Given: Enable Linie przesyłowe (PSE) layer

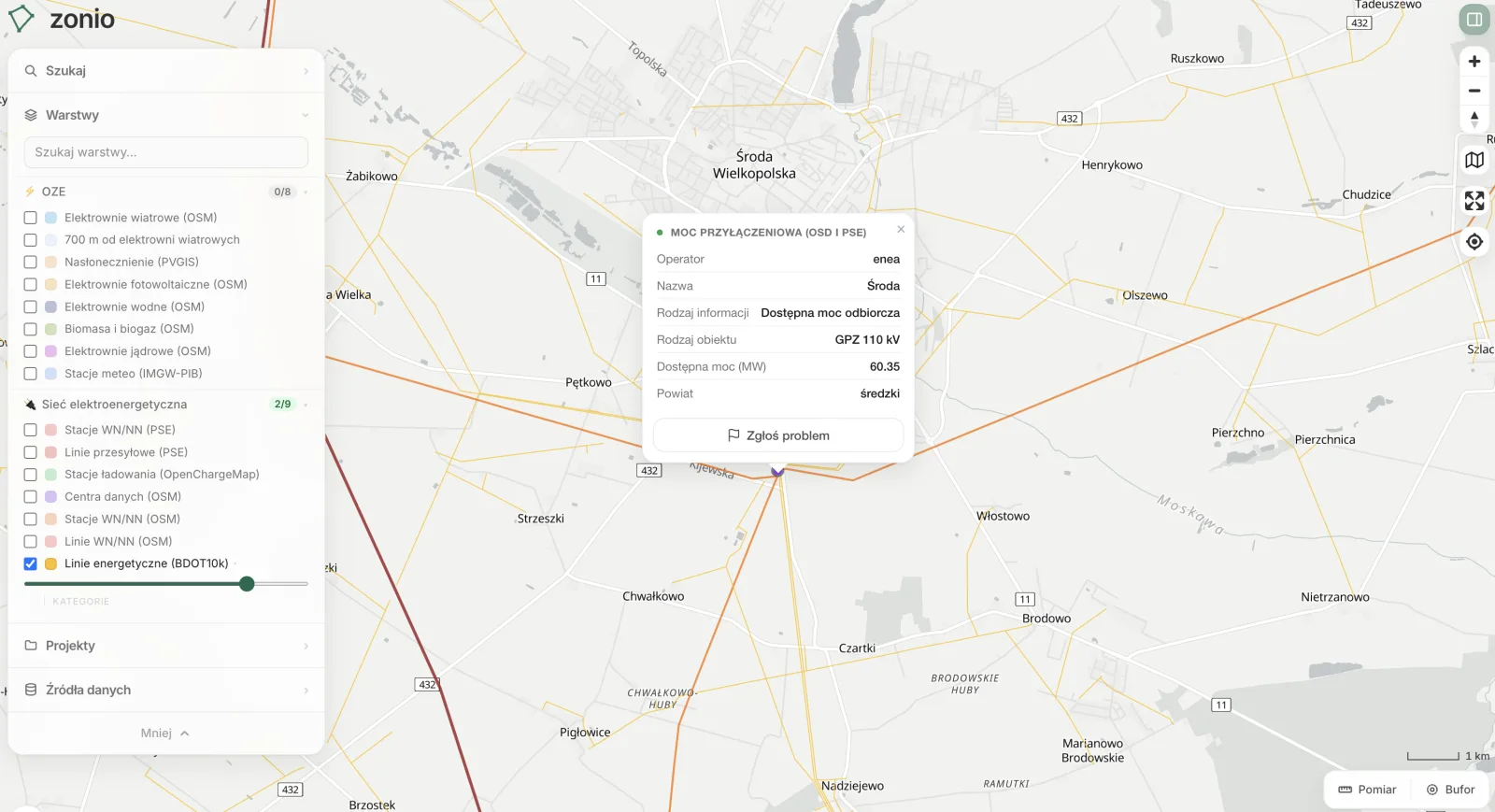Looking at the screenshot, I should tap(30, 452).
